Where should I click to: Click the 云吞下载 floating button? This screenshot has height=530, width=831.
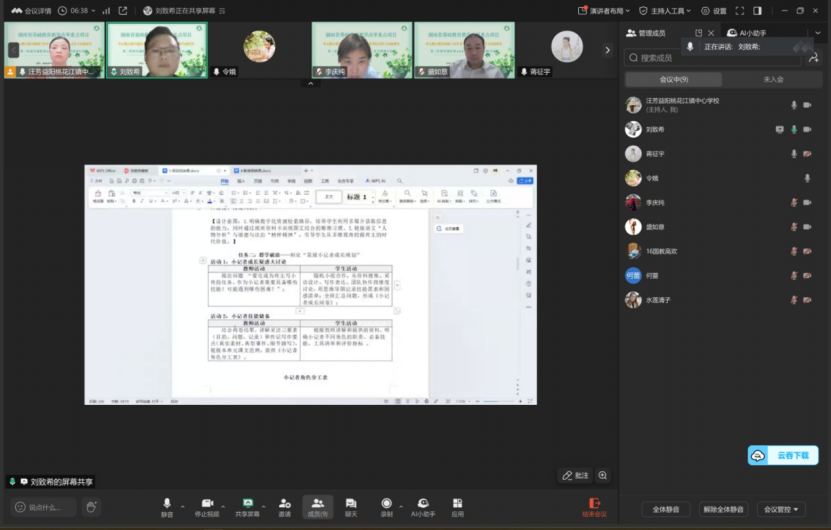point(783,455)
